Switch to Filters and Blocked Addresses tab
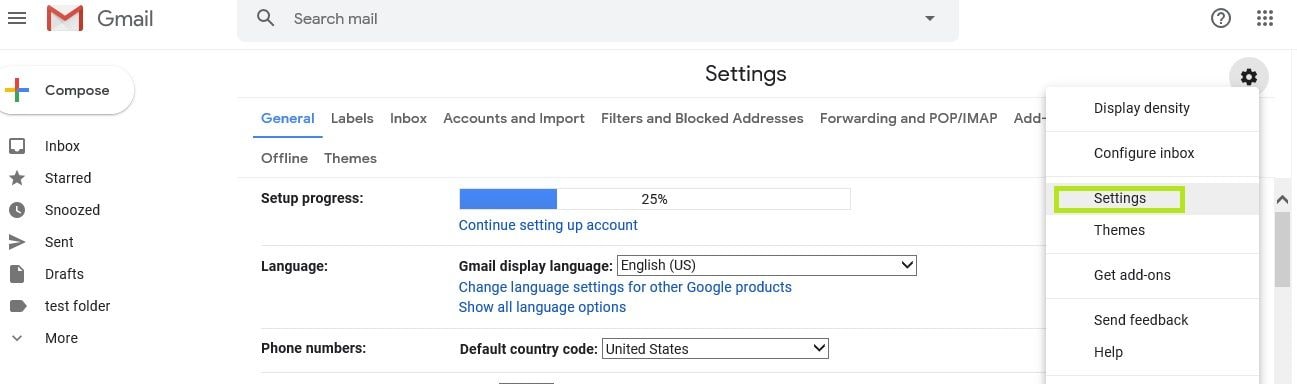 pyautogui.click(x=702, y=118)
